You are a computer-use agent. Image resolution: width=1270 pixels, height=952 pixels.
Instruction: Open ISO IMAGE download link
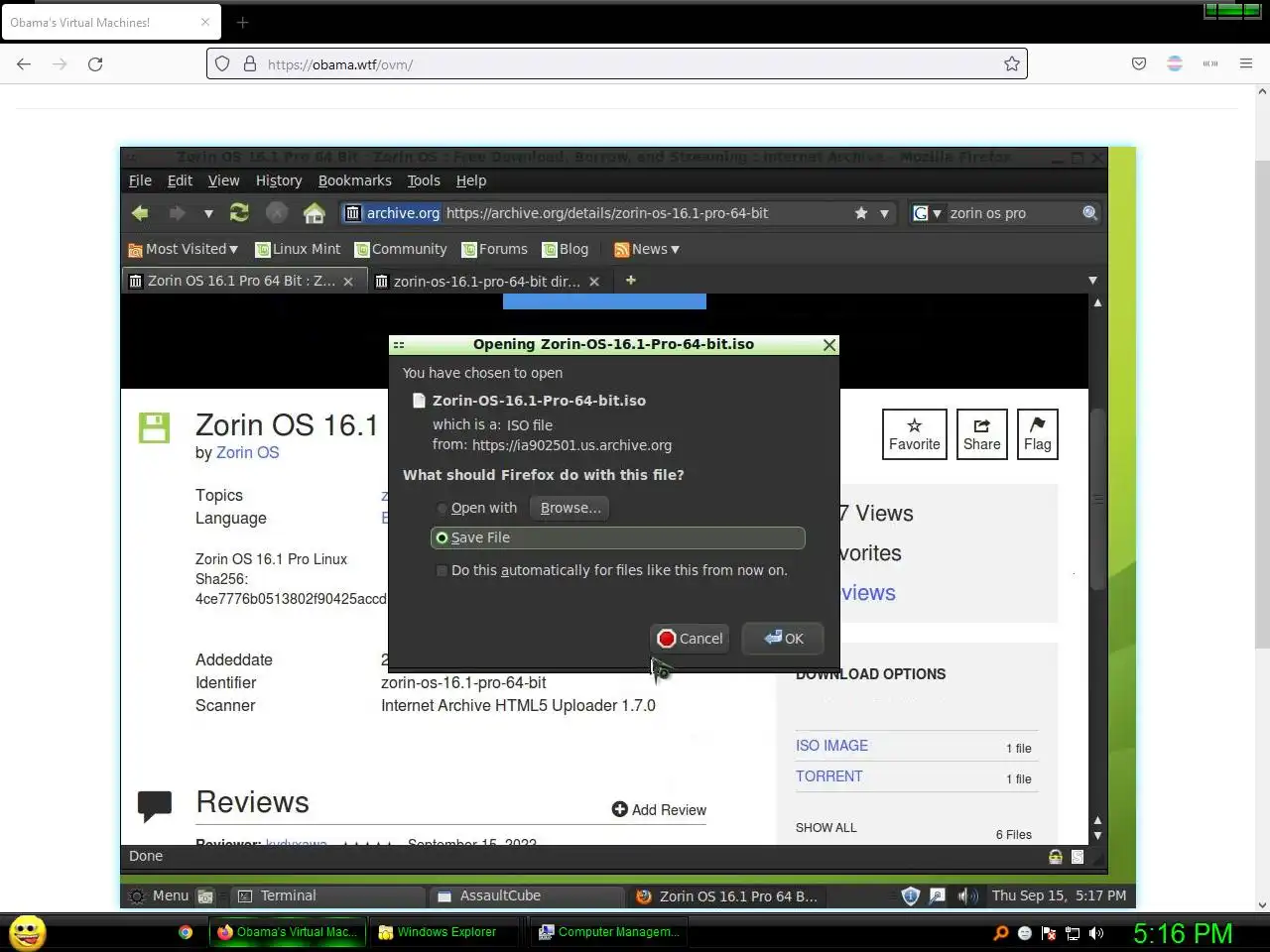click(831, 746)
